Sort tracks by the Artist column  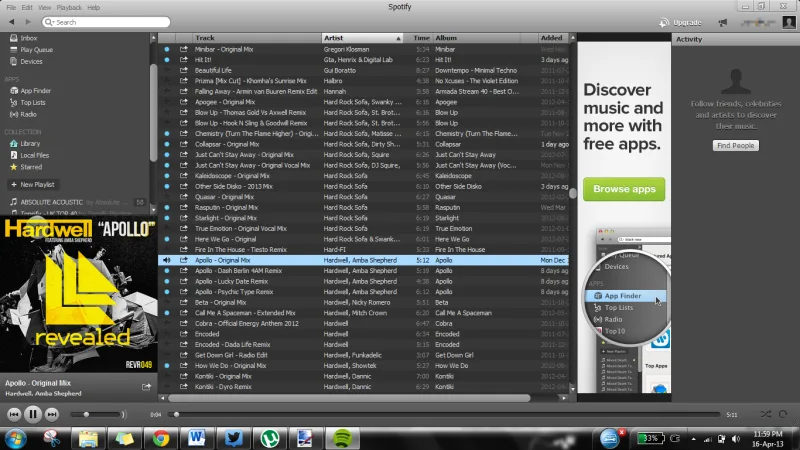point(364,37)
